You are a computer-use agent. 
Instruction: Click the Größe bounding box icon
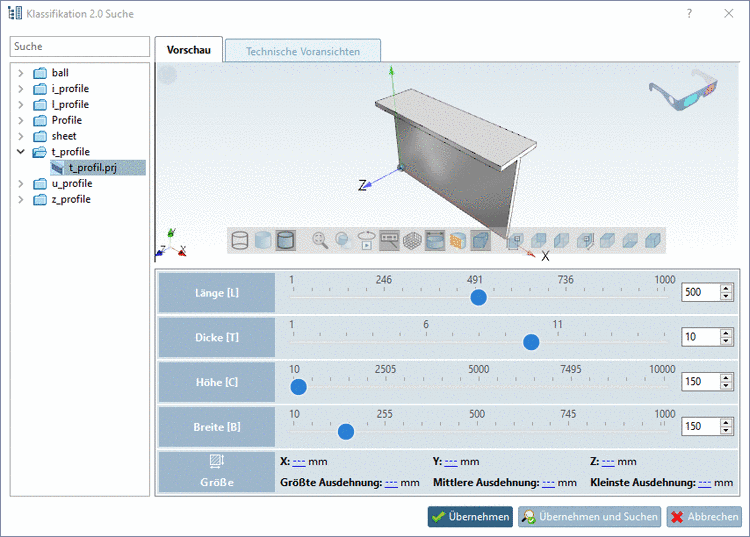coord(217,461)
